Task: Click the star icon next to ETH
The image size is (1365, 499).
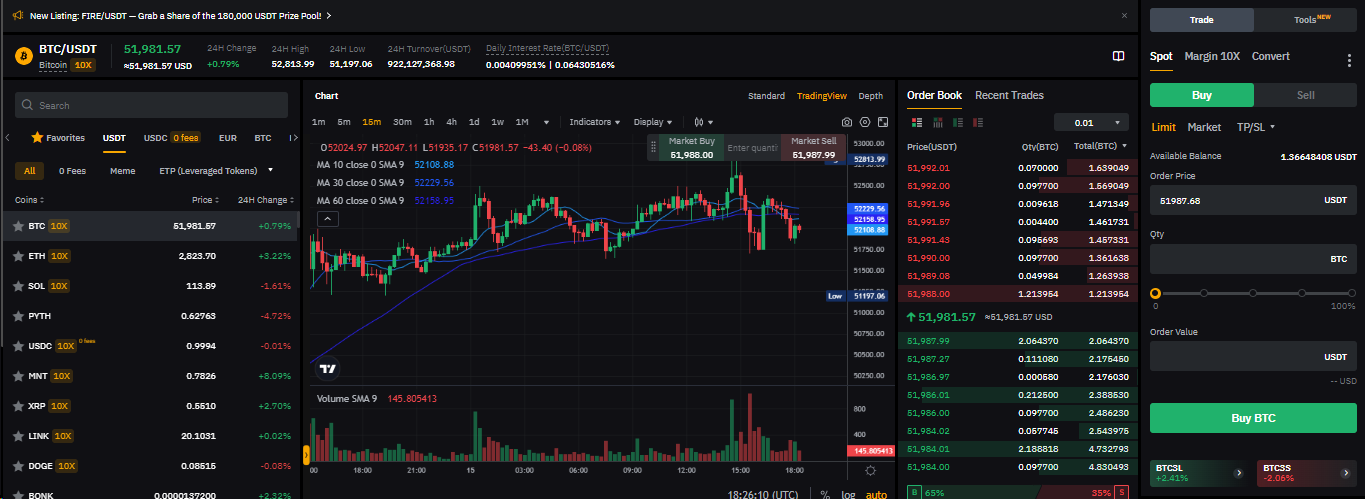Action: click(x=18, y=256)
